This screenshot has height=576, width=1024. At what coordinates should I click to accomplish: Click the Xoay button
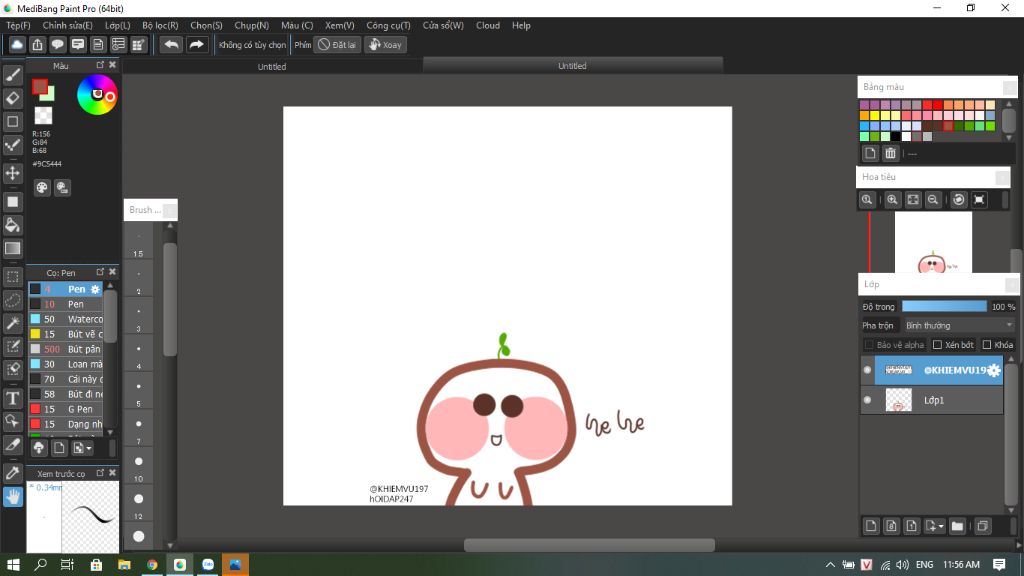[x=385, y=44]
